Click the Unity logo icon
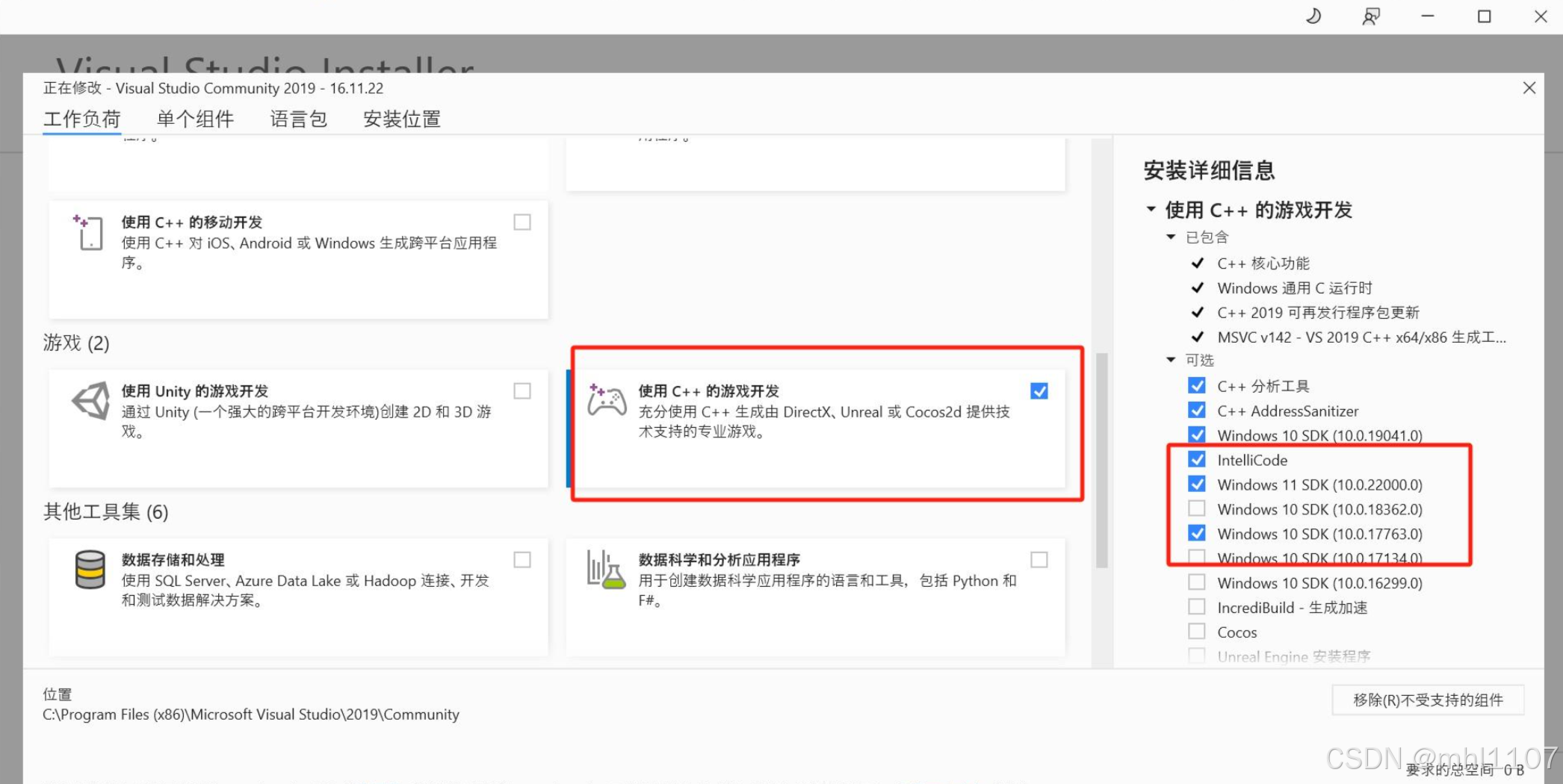 tap(91, 401)
